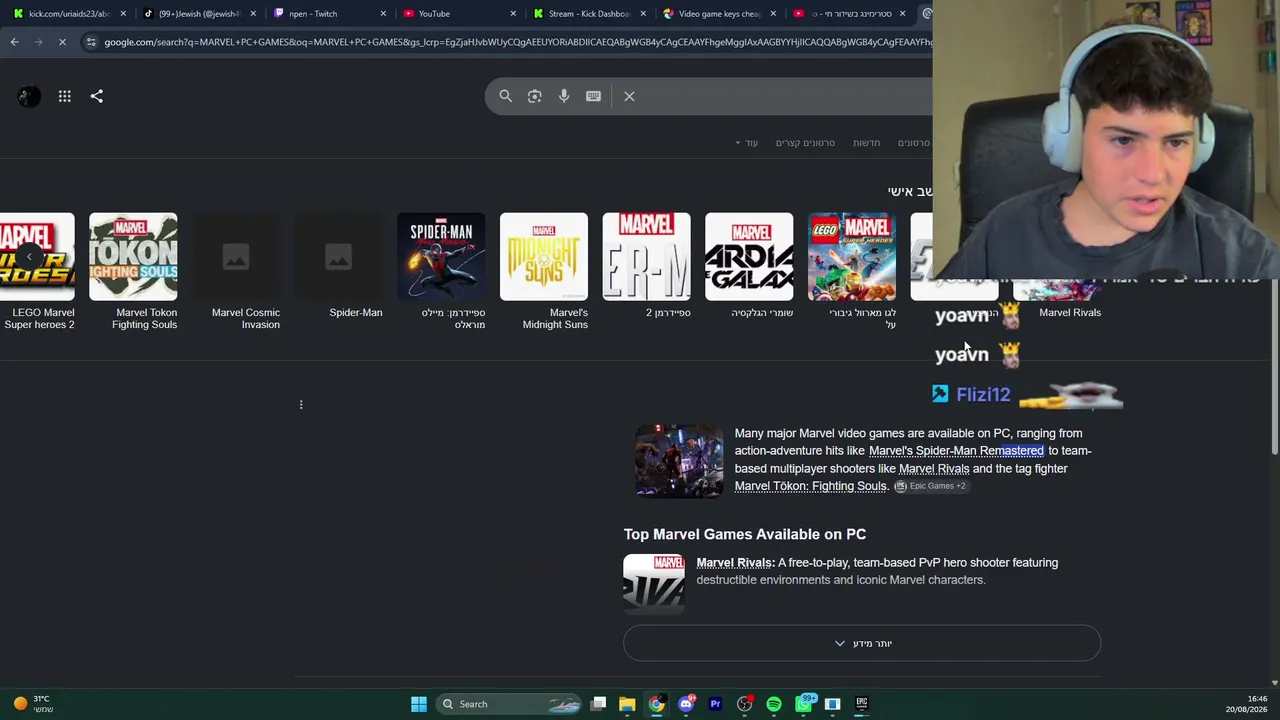Screen dimensions: 1280x720
Task: Start voice search with the microphone icon
Action: point(564,96)
